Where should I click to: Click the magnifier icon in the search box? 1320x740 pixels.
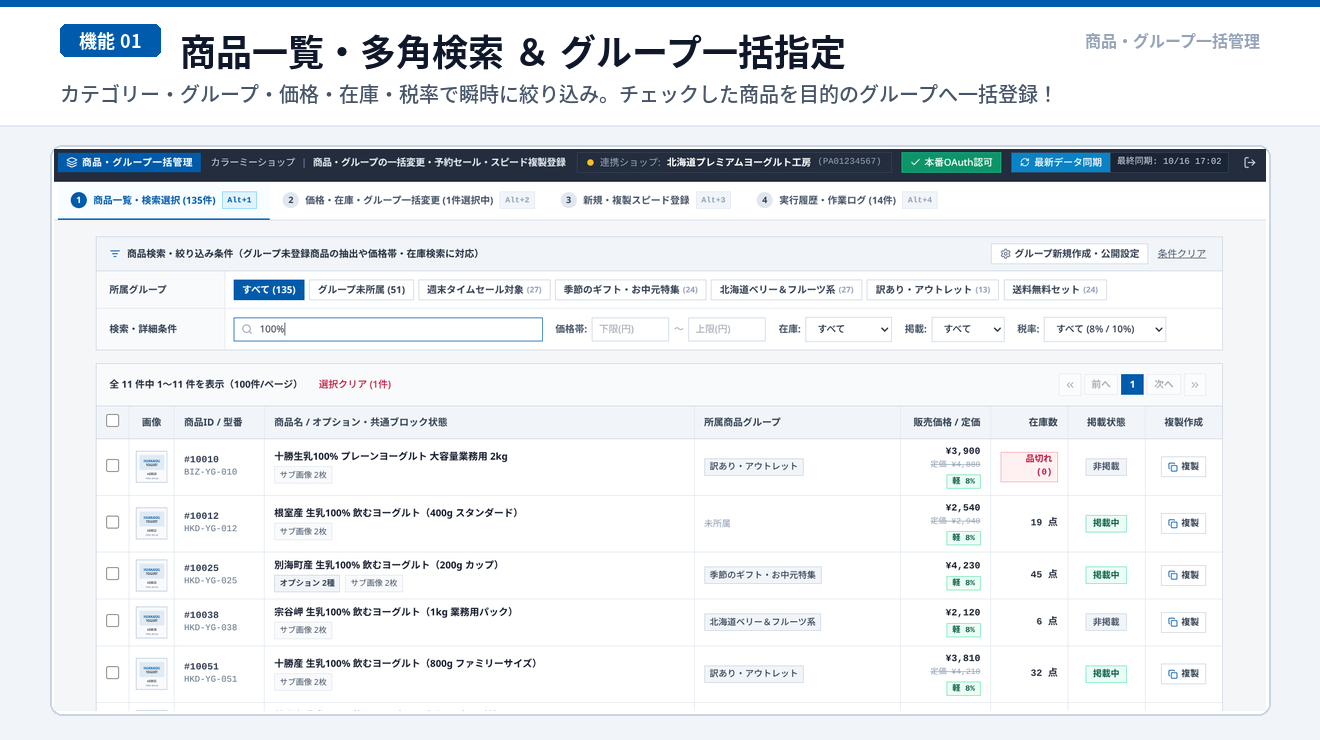(247, 329)
